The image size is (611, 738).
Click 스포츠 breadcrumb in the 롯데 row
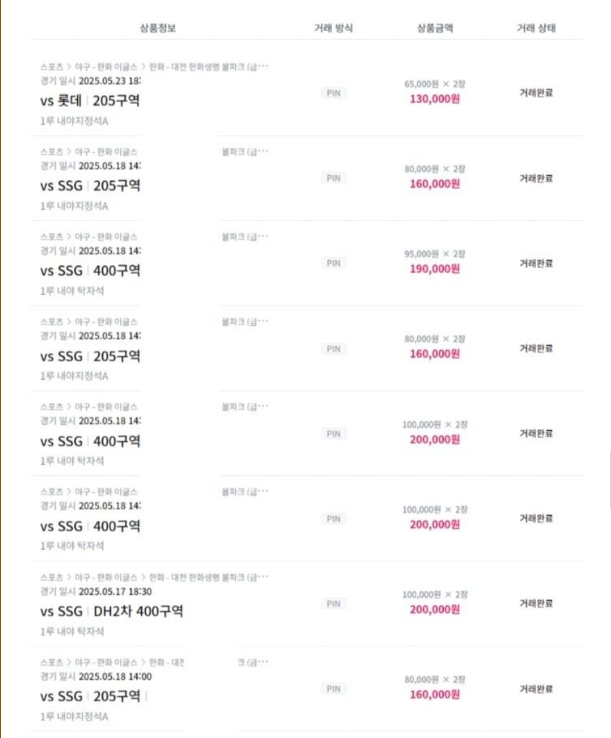click(x=52, y=67)
